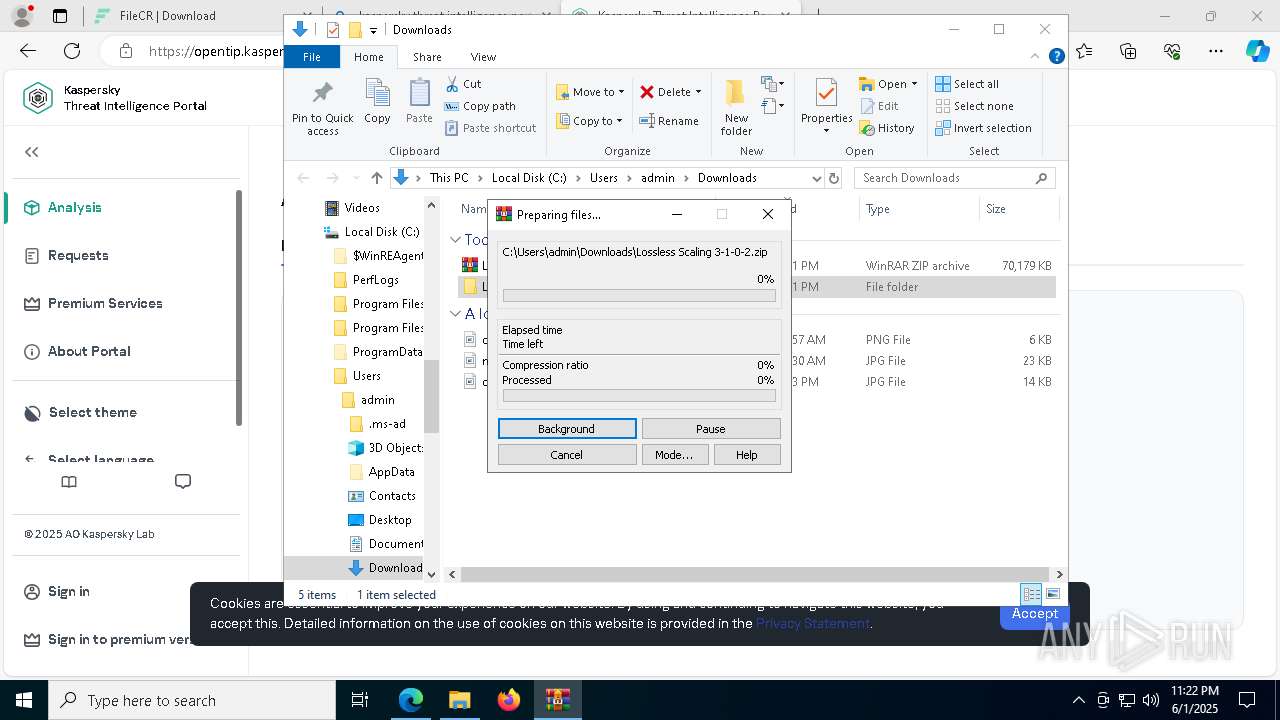The height and width of the screenshot is (720, 1280).
Task: Open the Copy to dropdown
Action: click(589, 121)
